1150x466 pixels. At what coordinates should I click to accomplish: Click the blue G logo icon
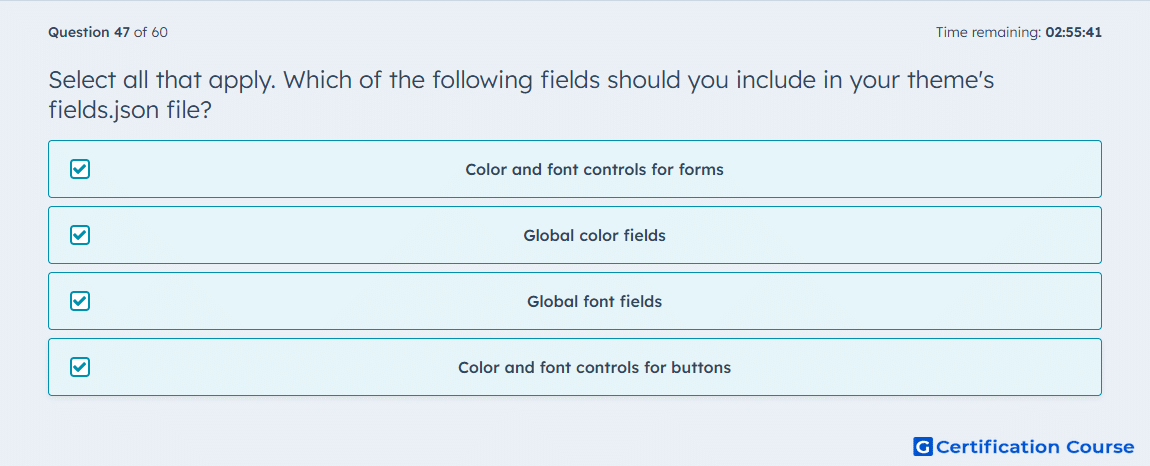point(923,447)
